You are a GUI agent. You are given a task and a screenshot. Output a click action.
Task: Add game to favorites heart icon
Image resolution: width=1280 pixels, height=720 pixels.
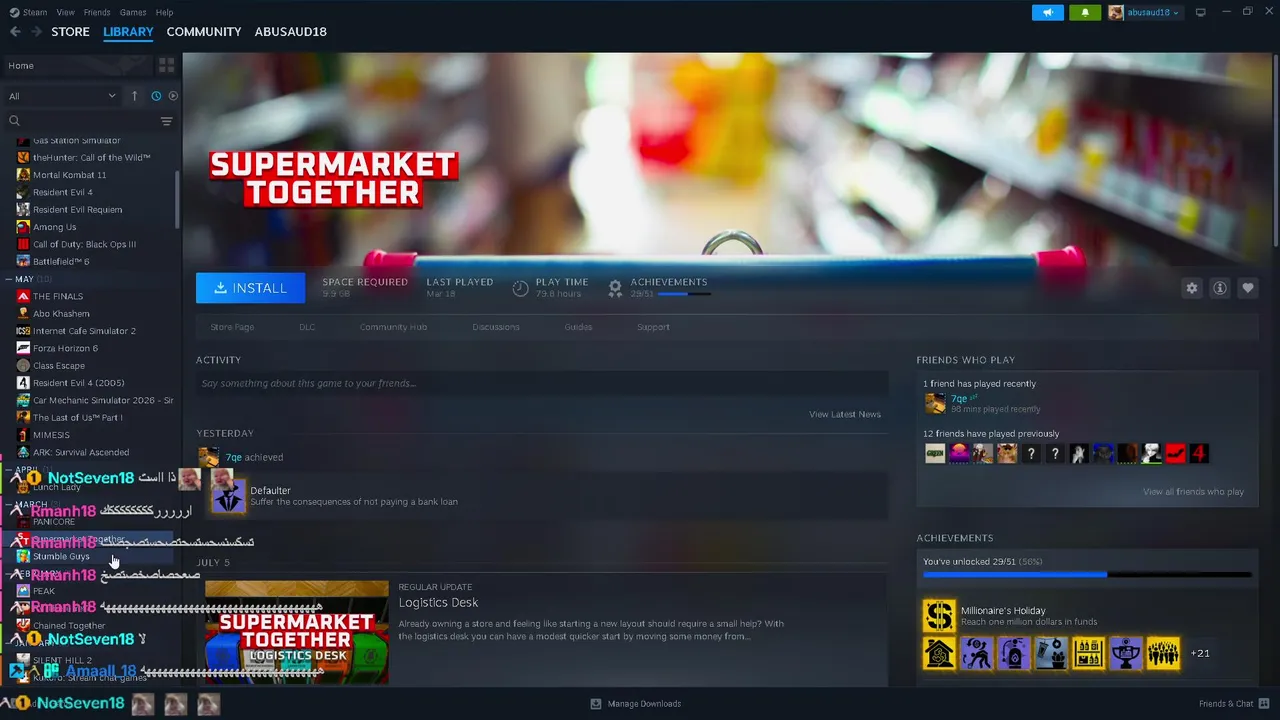point(1248,288)
